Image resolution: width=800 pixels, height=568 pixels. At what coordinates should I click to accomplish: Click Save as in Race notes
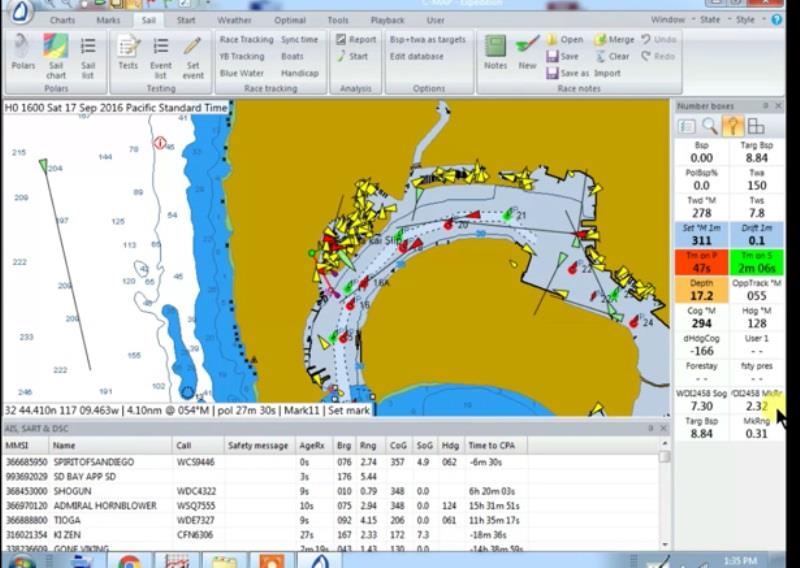click(567, 73)
